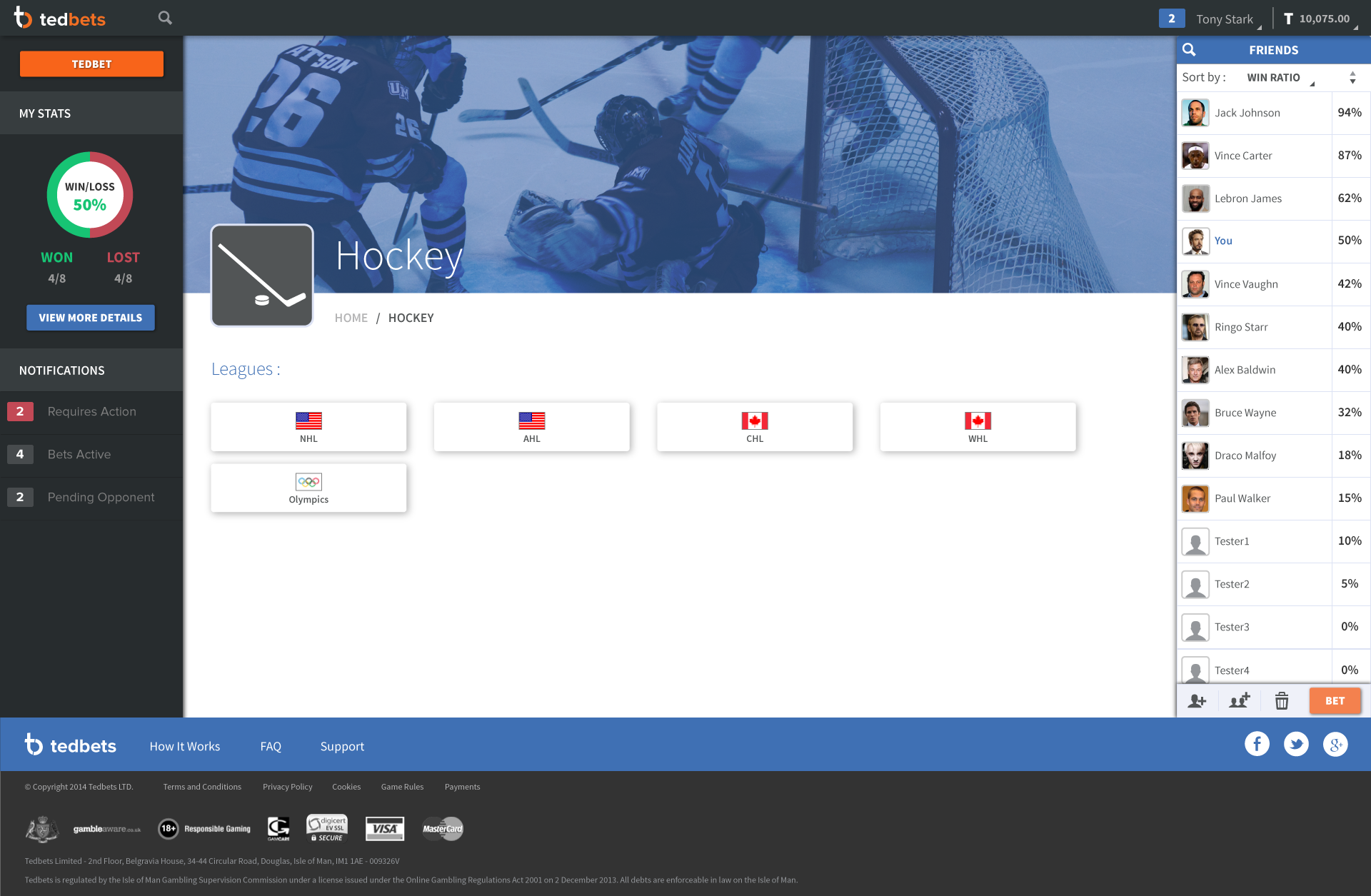Click the trash delete icon
This screenshot has width=1371, height=896.
pyautogui.click(x=1282, y=701)
